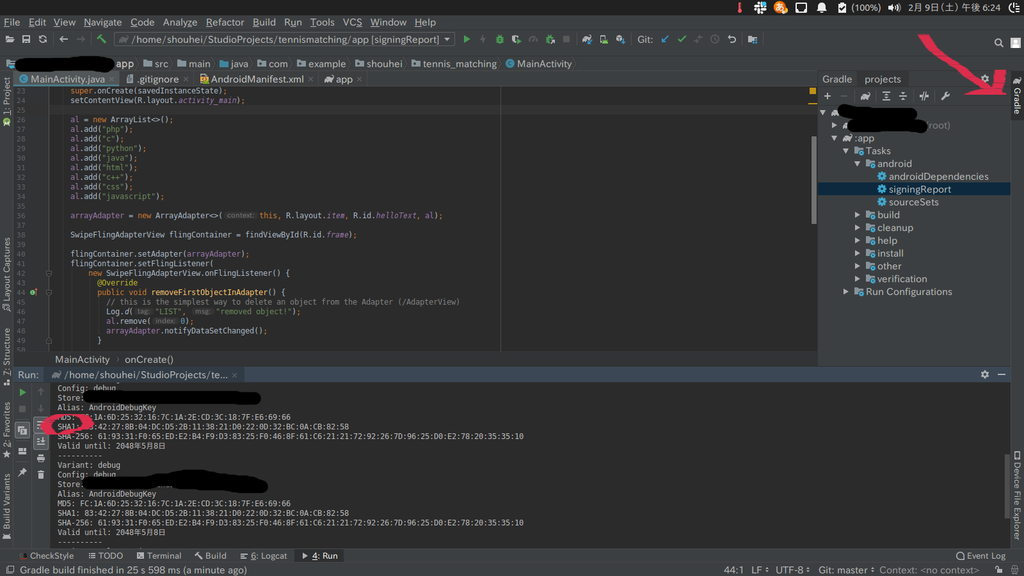Viewport: 1024px width, 576px height.
Task: Toggle the Gradle side tool window button
Action: (x=1017, y=94)
